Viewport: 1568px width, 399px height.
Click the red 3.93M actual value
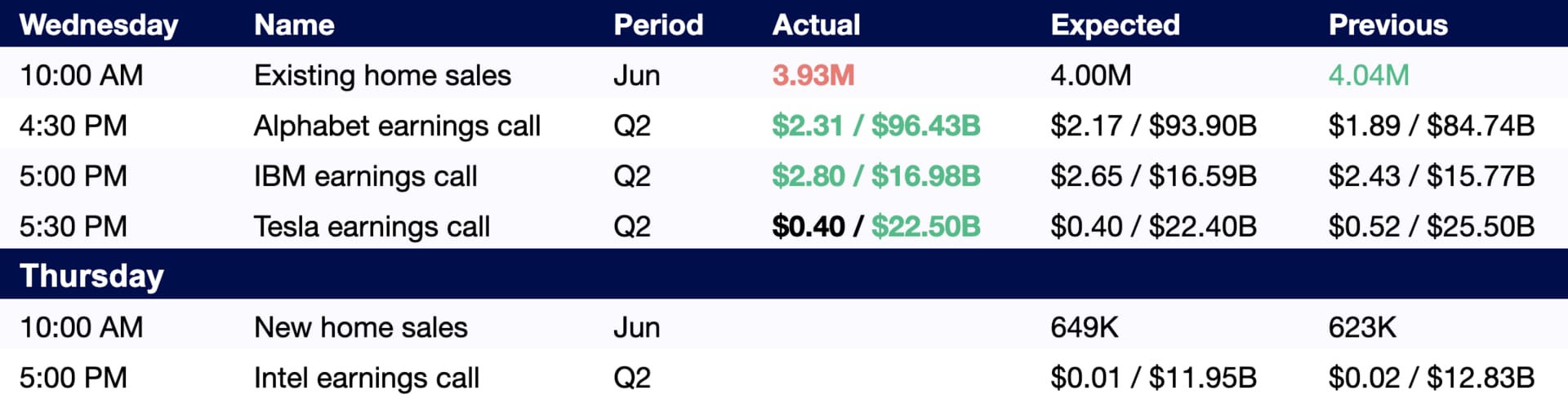click(x=813, y=76)
